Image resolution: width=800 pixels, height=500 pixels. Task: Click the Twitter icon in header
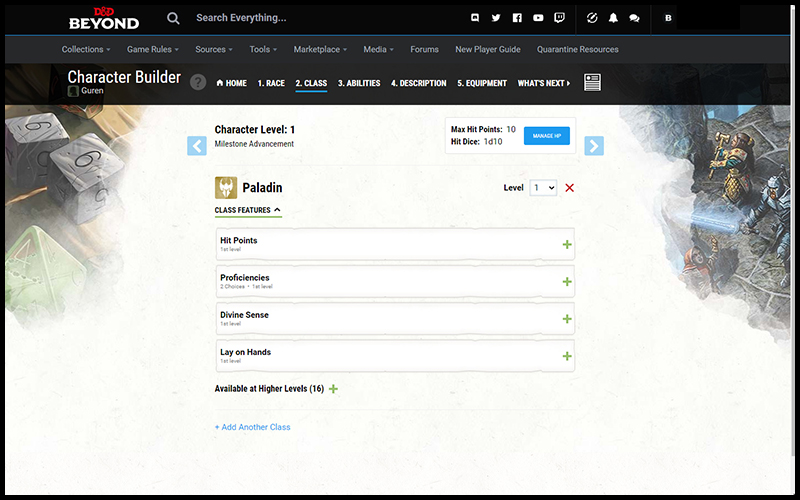coord(496,18)
